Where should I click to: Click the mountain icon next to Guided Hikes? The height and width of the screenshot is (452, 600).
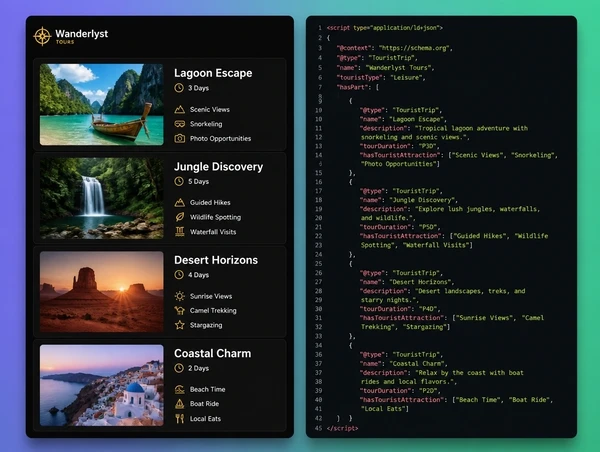click(179, 202)
